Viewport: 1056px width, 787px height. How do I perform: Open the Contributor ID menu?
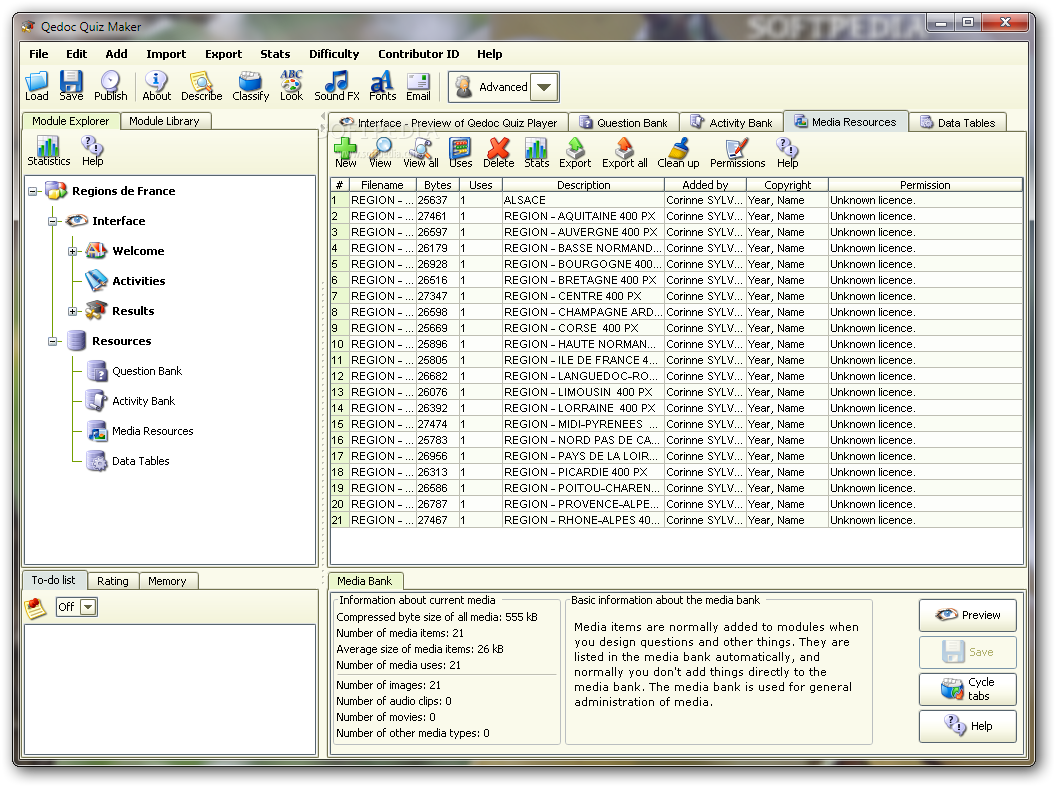418,54
